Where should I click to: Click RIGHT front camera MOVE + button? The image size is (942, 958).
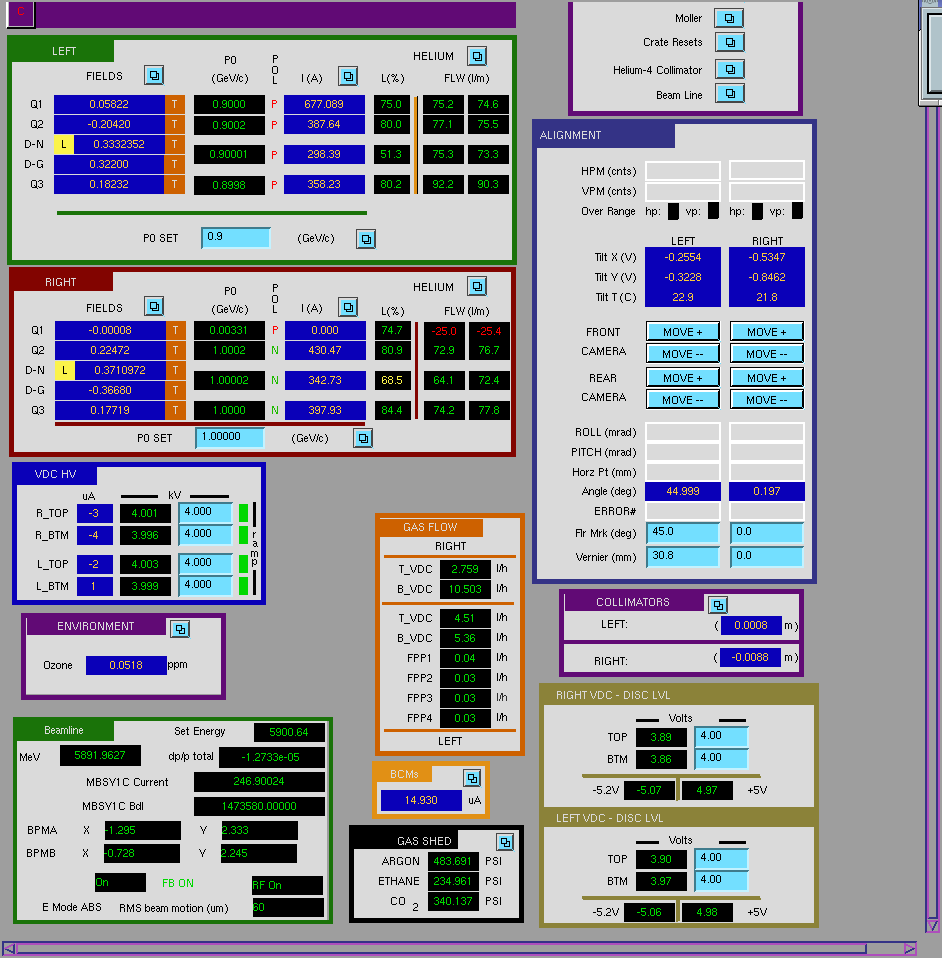[767, 332]
